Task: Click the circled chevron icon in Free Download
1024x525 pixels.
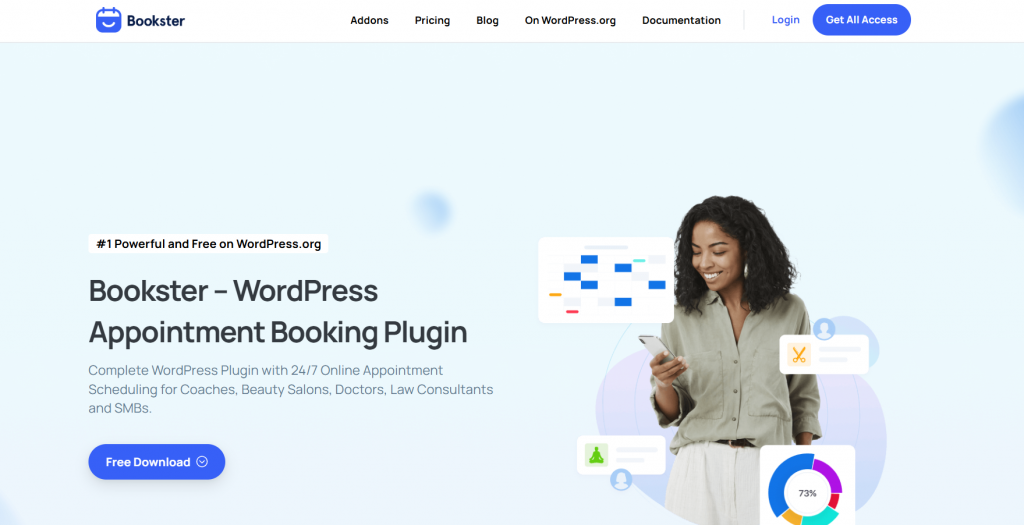Action: coord(202,462)
